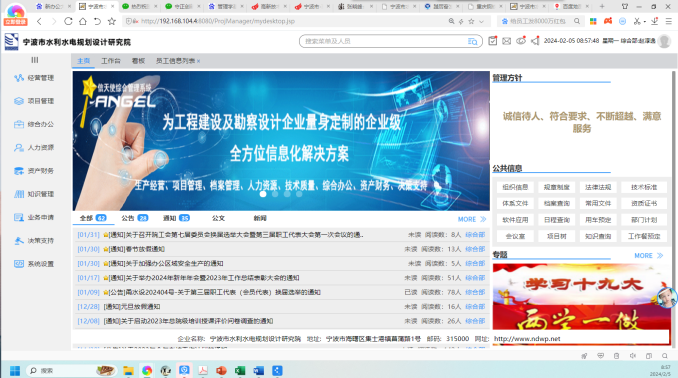The image size is (678, 378).
Task: Click the search icon inside menu search box
Action: (473, 42)
